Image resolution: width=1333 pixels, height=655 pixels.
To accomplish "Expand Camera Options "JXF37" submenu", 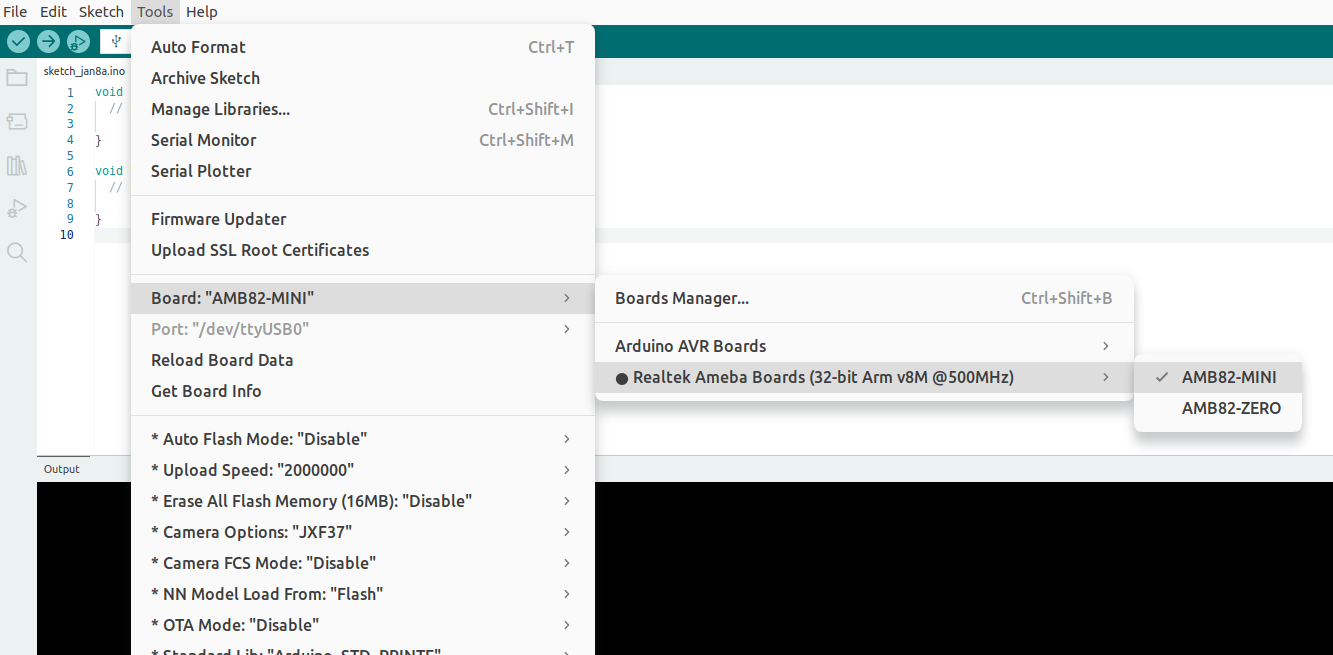I will (363, 532).
